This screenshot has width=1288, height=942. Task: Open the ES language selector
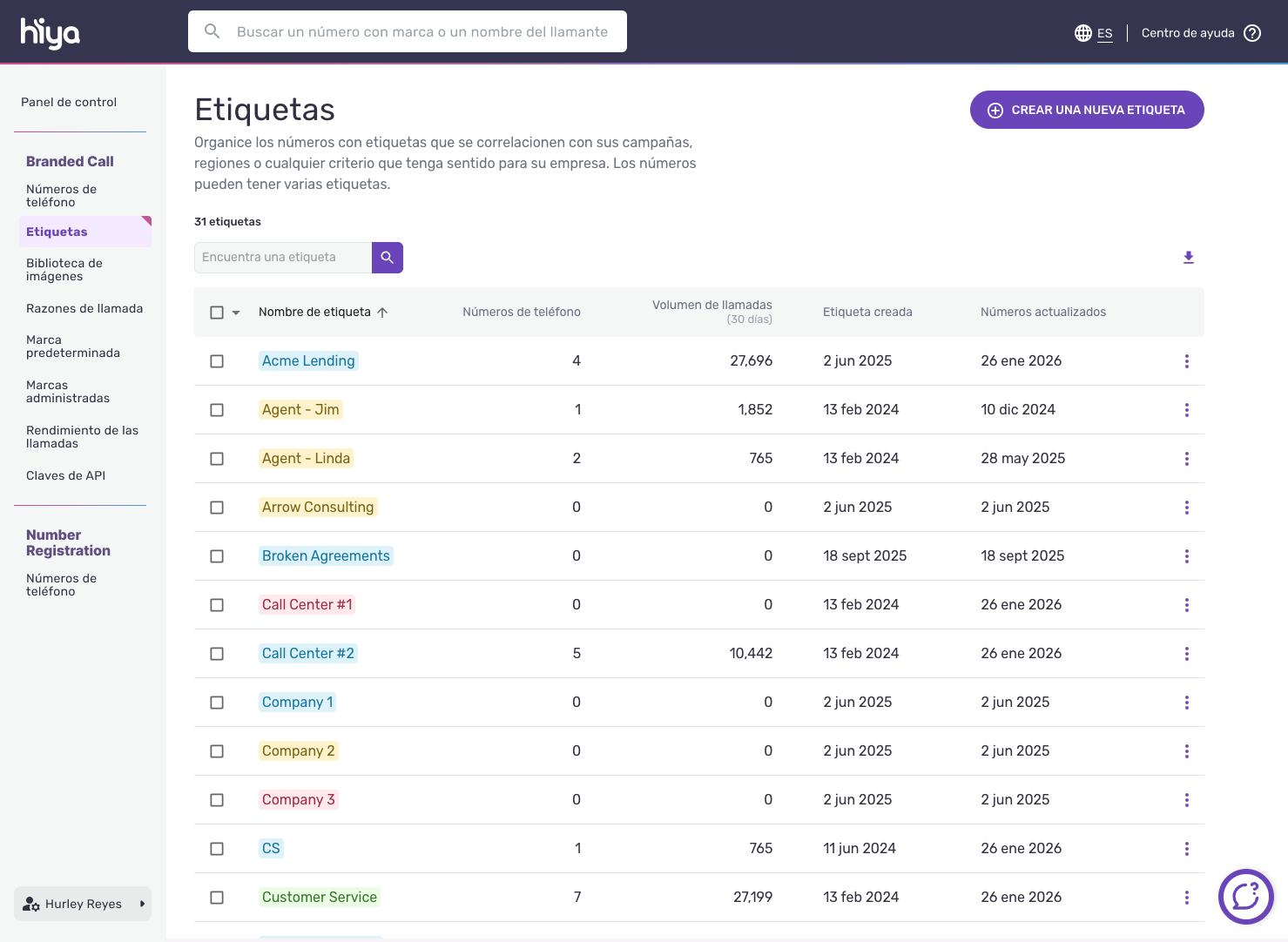click(1094, 33)
